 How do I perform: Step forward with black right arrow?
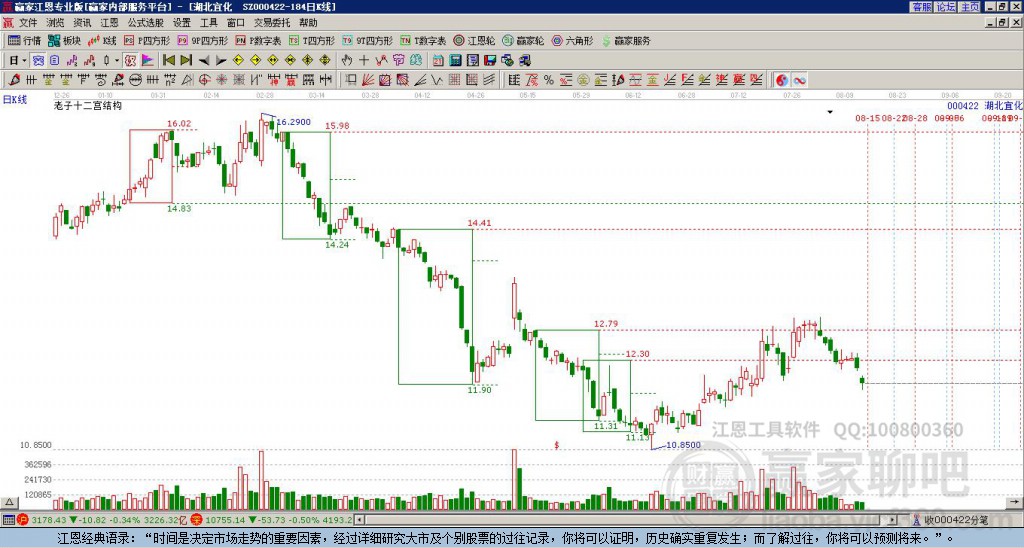[x=221, y=61]
